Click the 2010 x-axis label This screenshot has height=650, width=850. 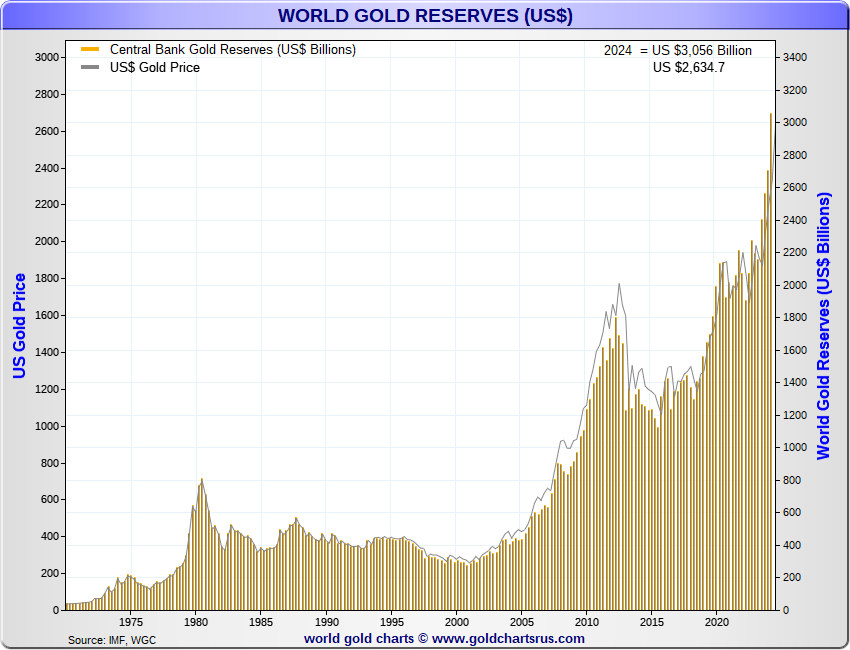[x=587, y=622]
